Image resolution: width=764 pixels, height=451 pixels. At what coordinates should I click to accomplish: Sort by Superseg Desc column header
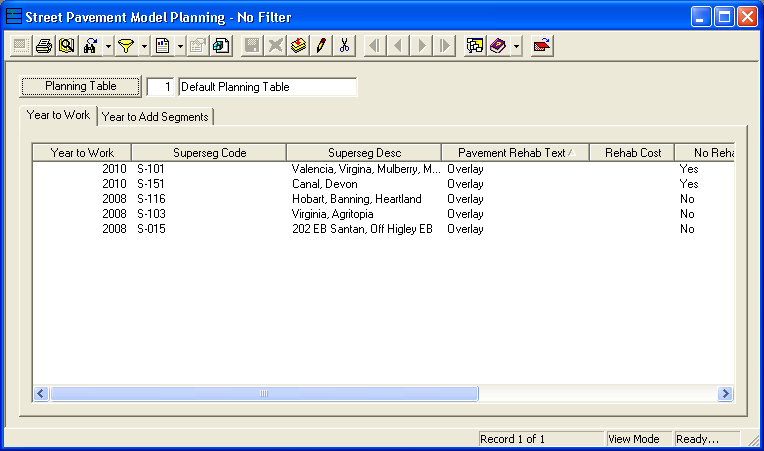pyautogui.click(x=364, y=153)
